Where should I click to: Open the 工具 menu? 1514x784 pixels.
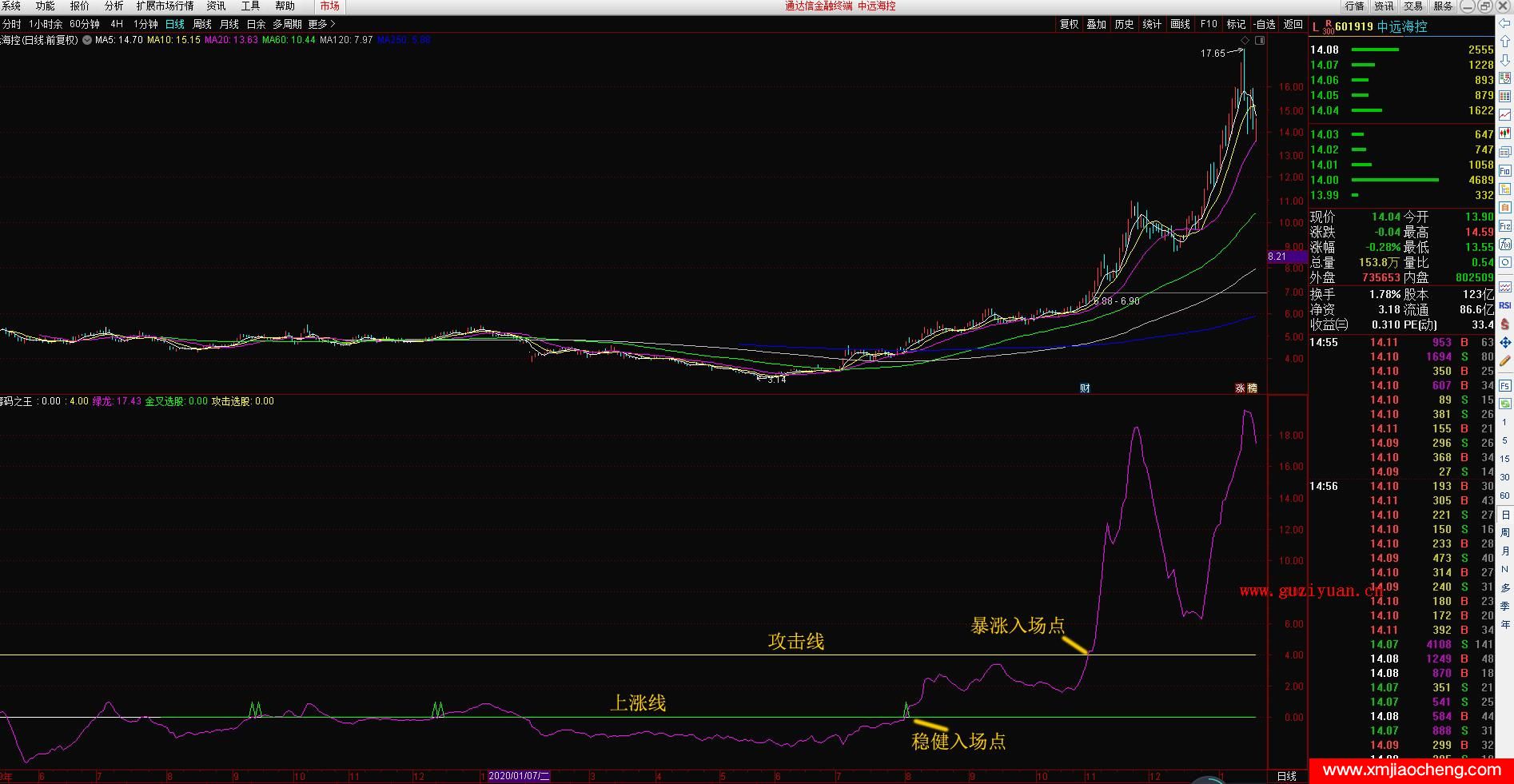(250, 6)
